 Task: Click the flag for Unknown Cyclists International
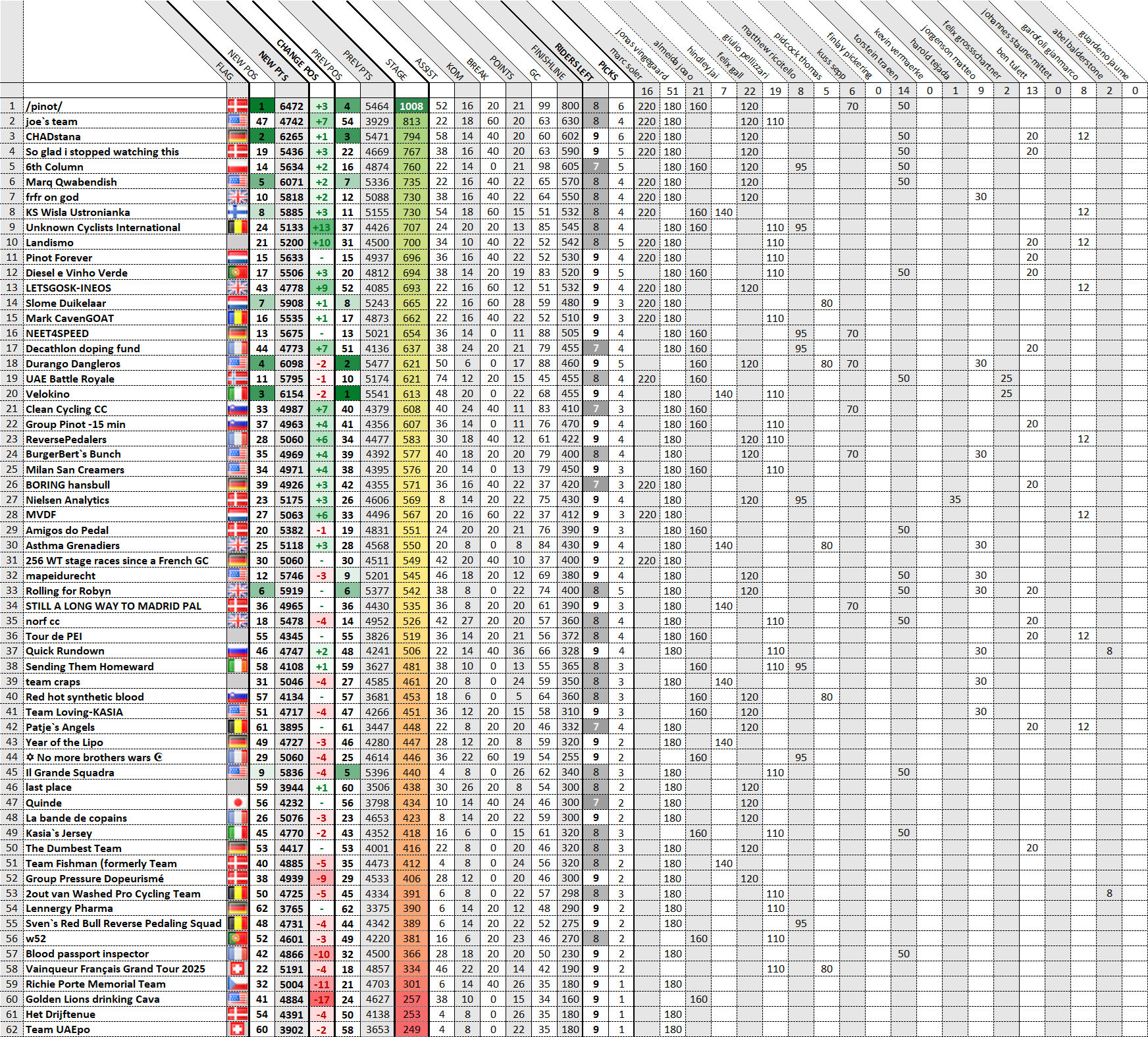238,227
